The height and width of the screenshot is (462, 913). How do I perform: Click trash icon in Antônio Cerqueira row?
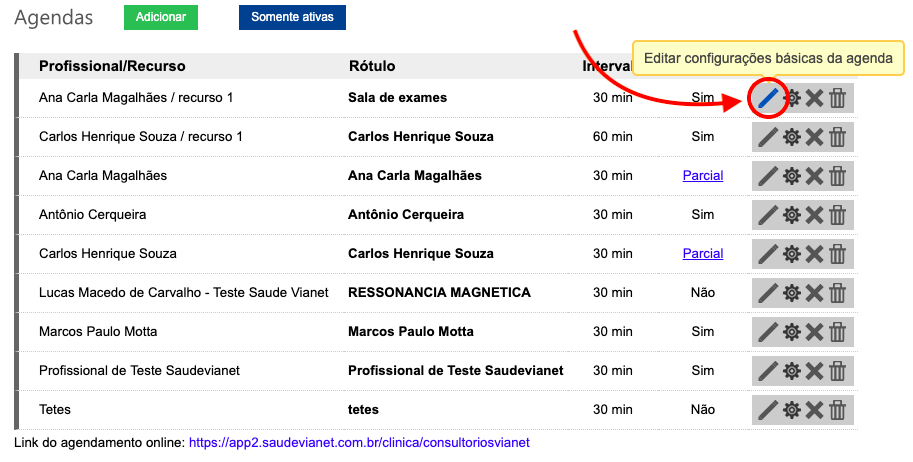[x=838, y=215]
